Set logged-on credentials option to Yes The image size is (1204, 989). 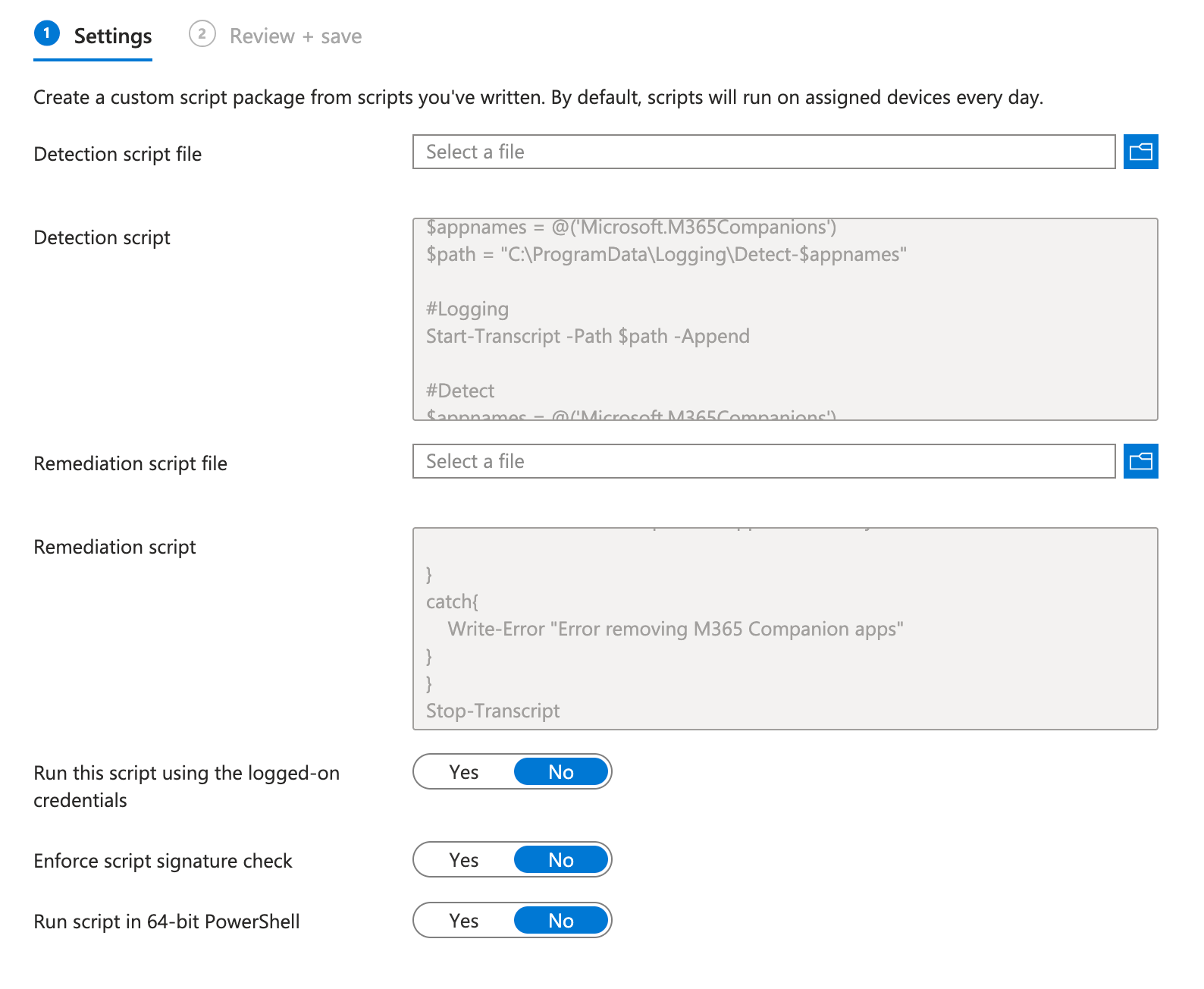pos(464,772)
